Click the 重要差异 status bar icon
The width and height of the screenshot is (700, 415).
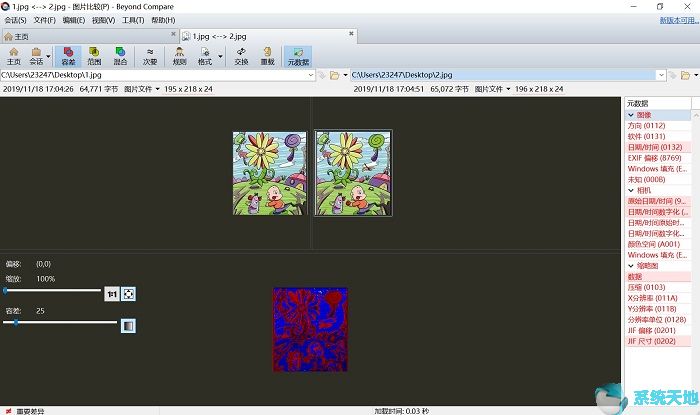click(x=8, y=411)
